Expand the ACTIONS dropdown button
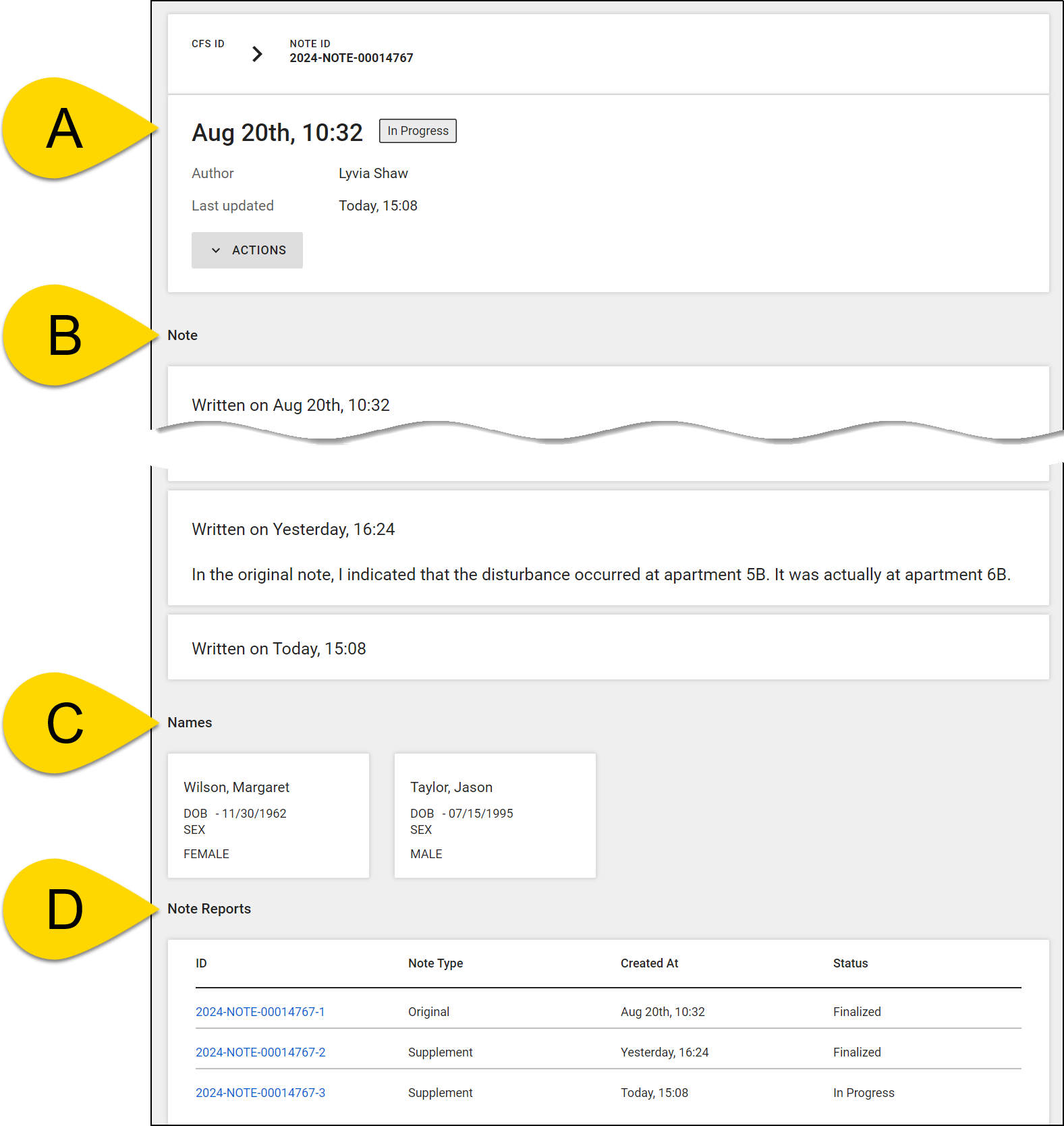 click(x=247, y=250)
